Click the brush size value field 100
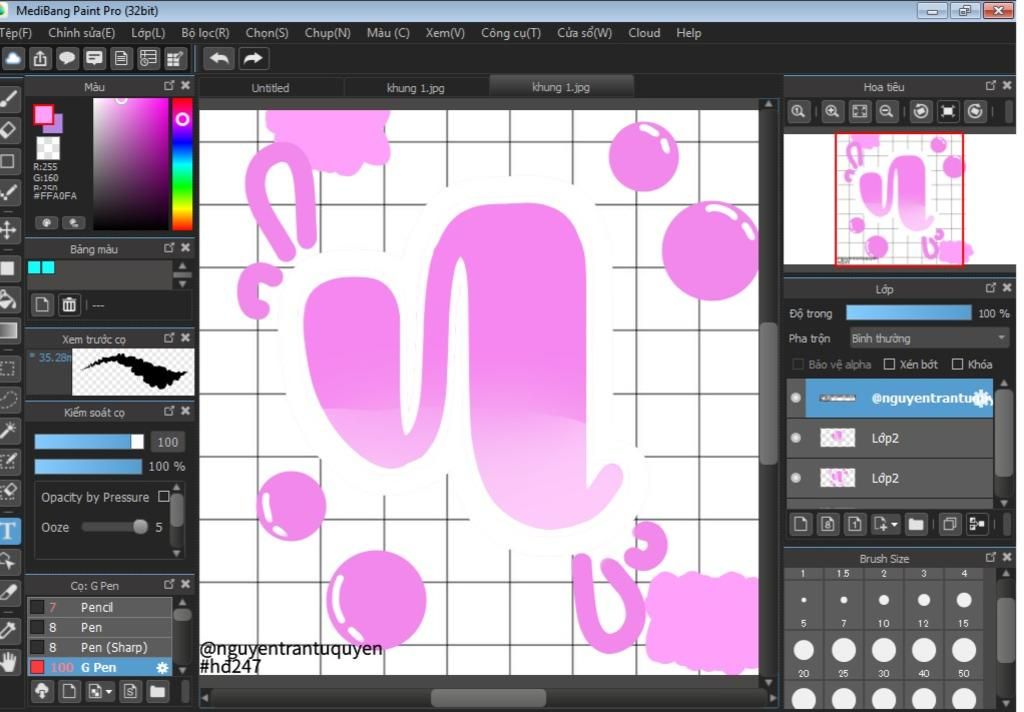The image size is (1024, 712). pos(167,442)
